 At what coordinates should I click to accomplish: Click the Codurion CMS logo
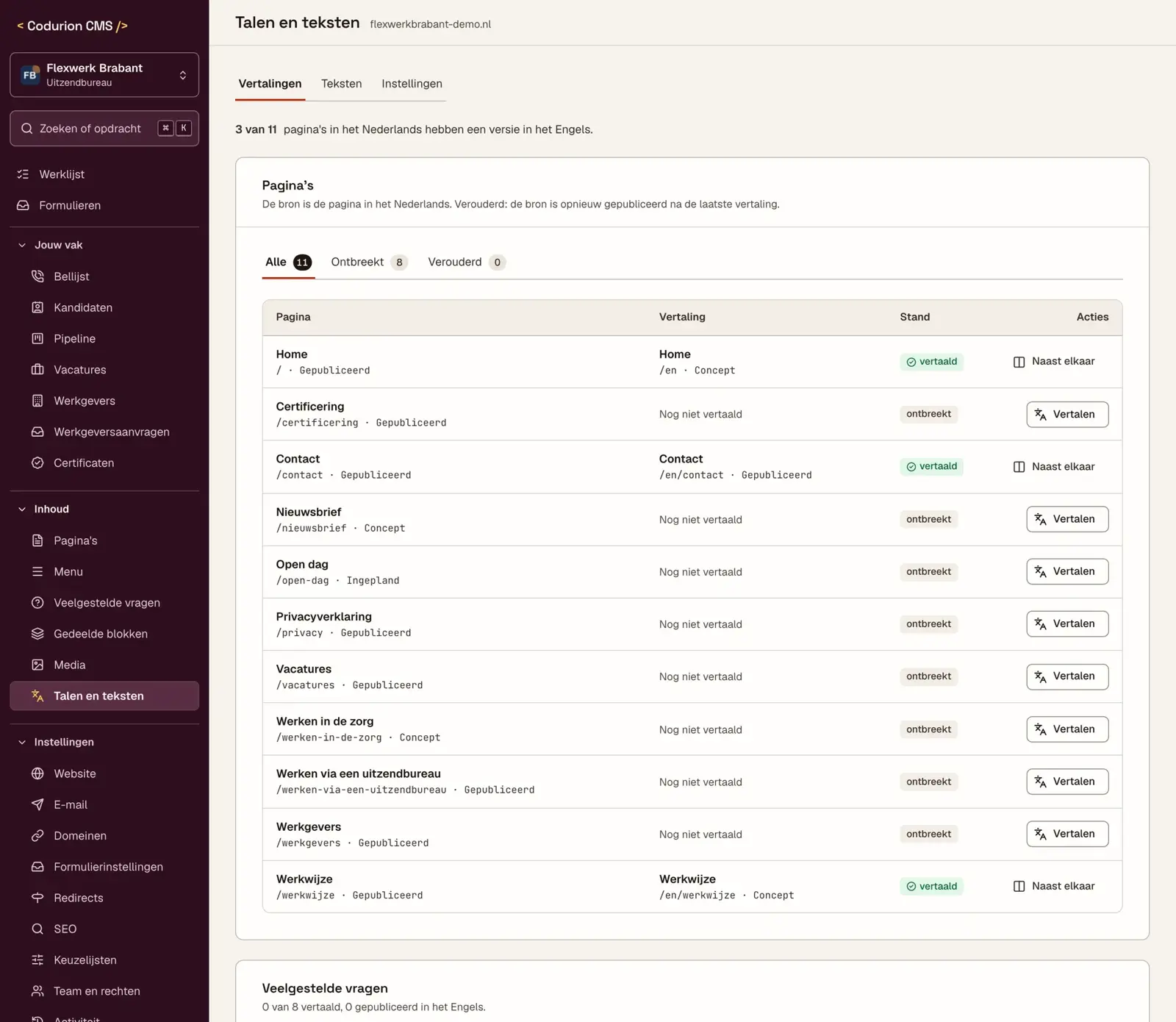pos(72,26)
